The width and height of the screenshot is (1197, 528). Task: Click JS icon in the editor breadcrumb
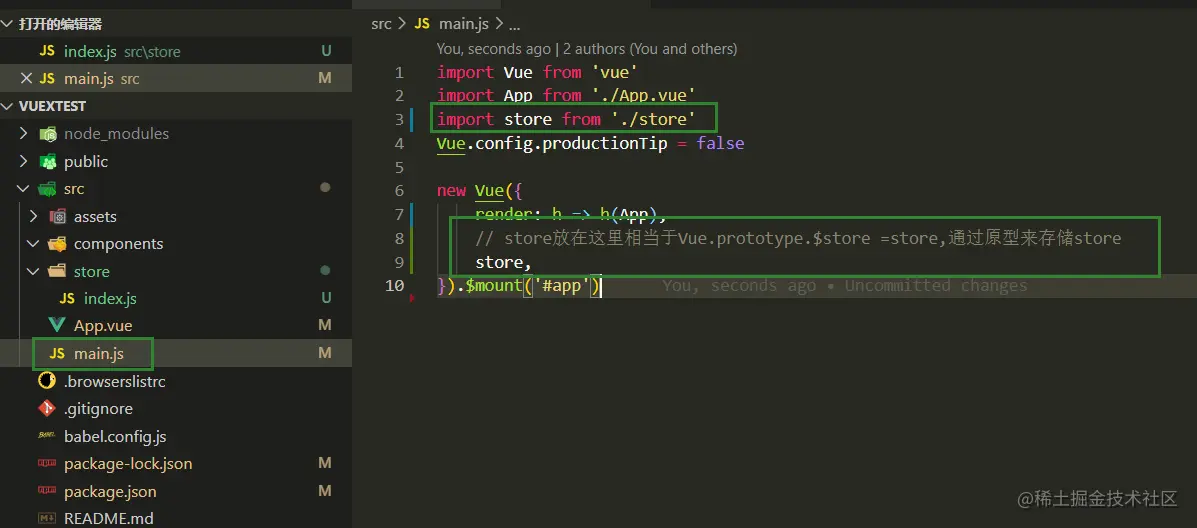tap(422, 24)
